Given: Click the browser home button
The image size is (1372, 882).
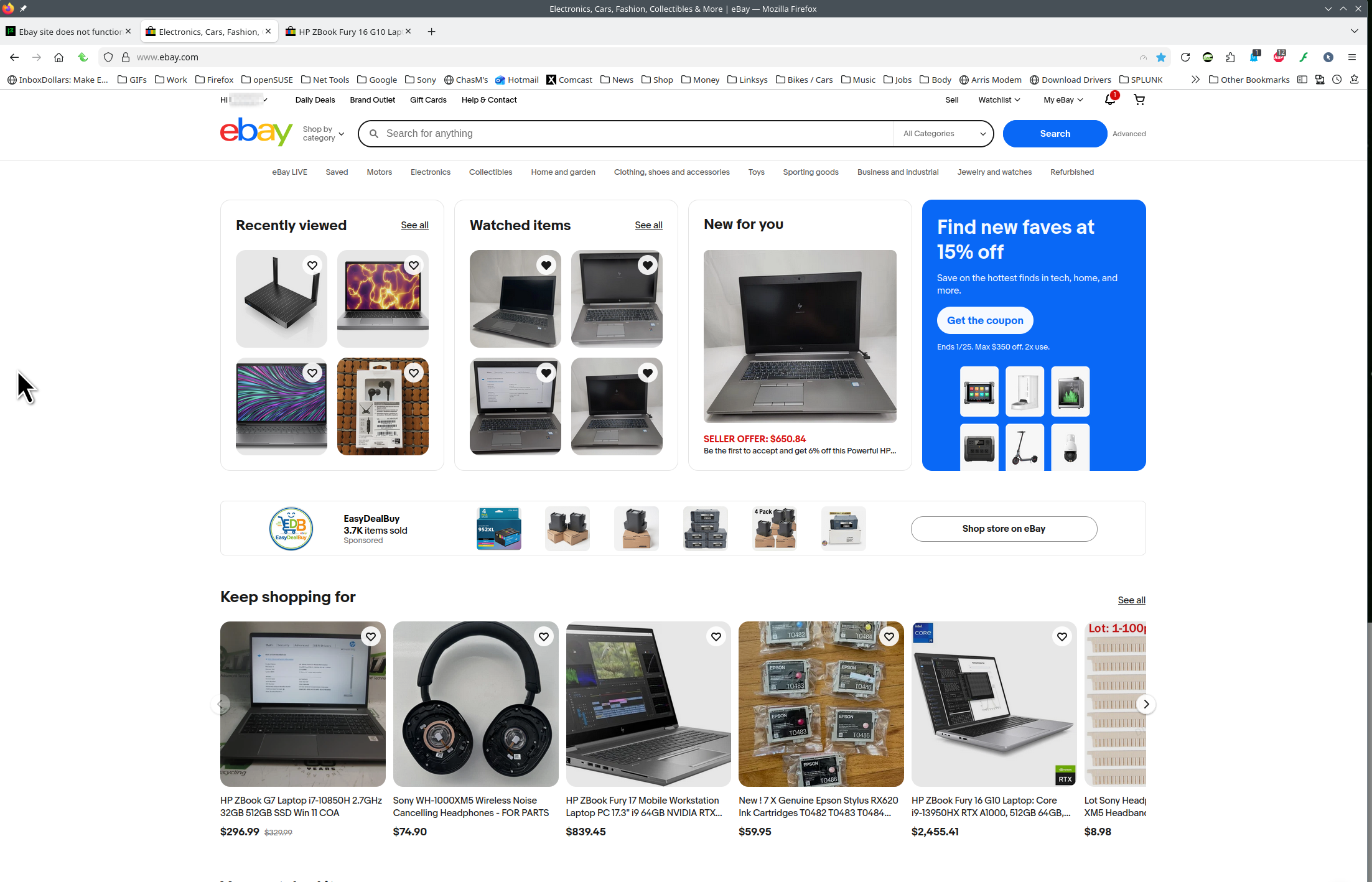Looking at the screenshot, I should (x=58, y=57).
